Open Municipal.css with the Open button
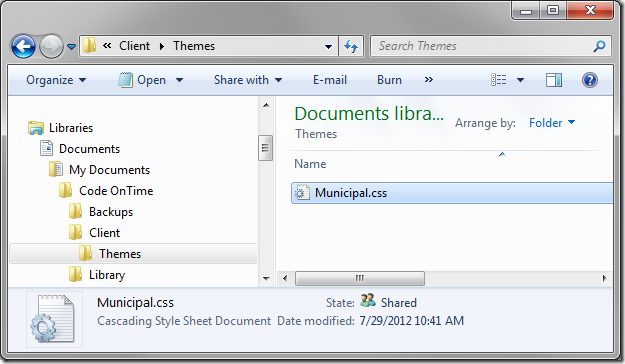The height and width of the screenshot is (364, 625). pos(142,80)
